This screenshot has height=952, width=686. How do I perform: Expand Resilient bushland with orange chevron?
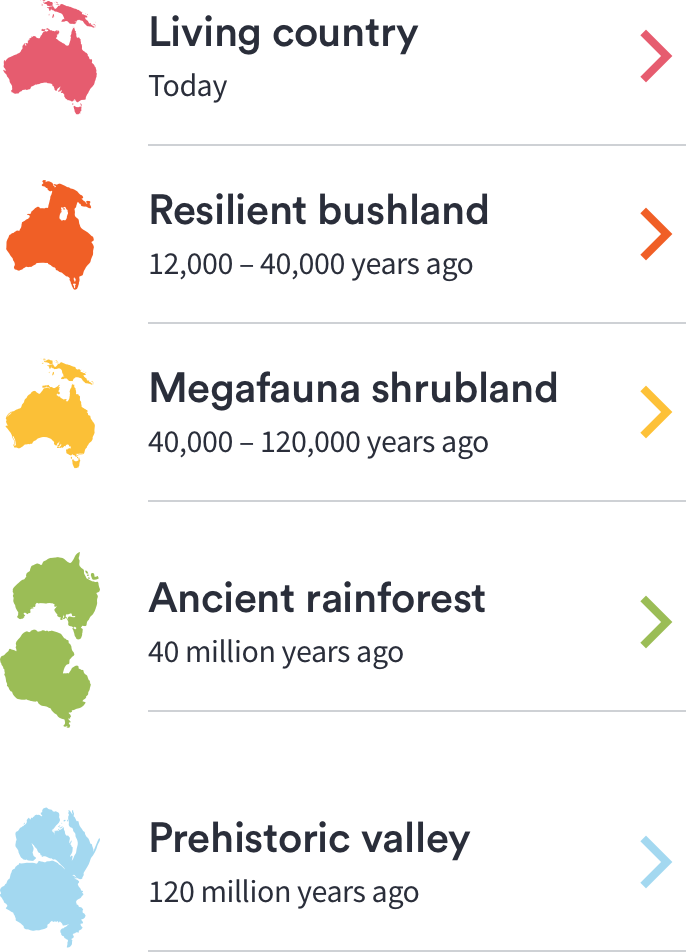pyautogui.click(x=656, y=235)
